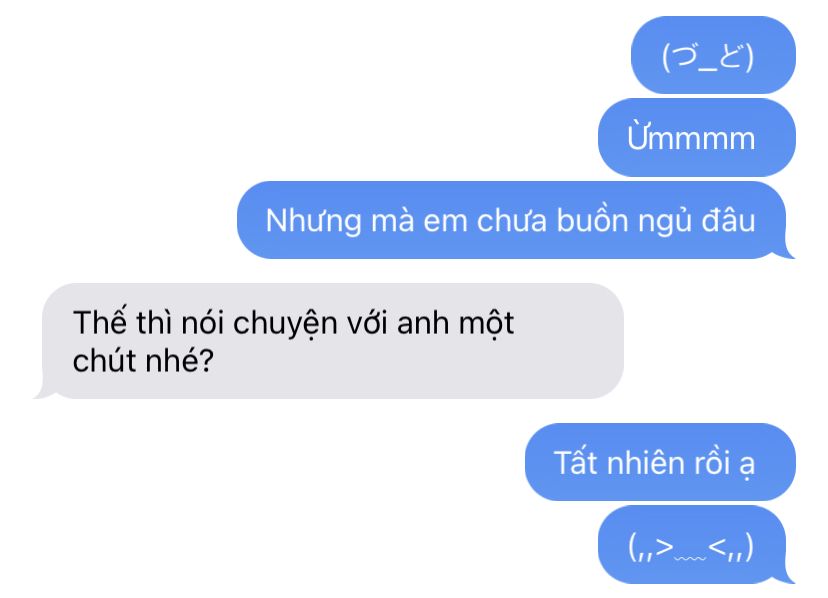Click the (づ_ど) kaomoji message bubble
This screenshot has width=828, height=598.
tap(713, 55)
